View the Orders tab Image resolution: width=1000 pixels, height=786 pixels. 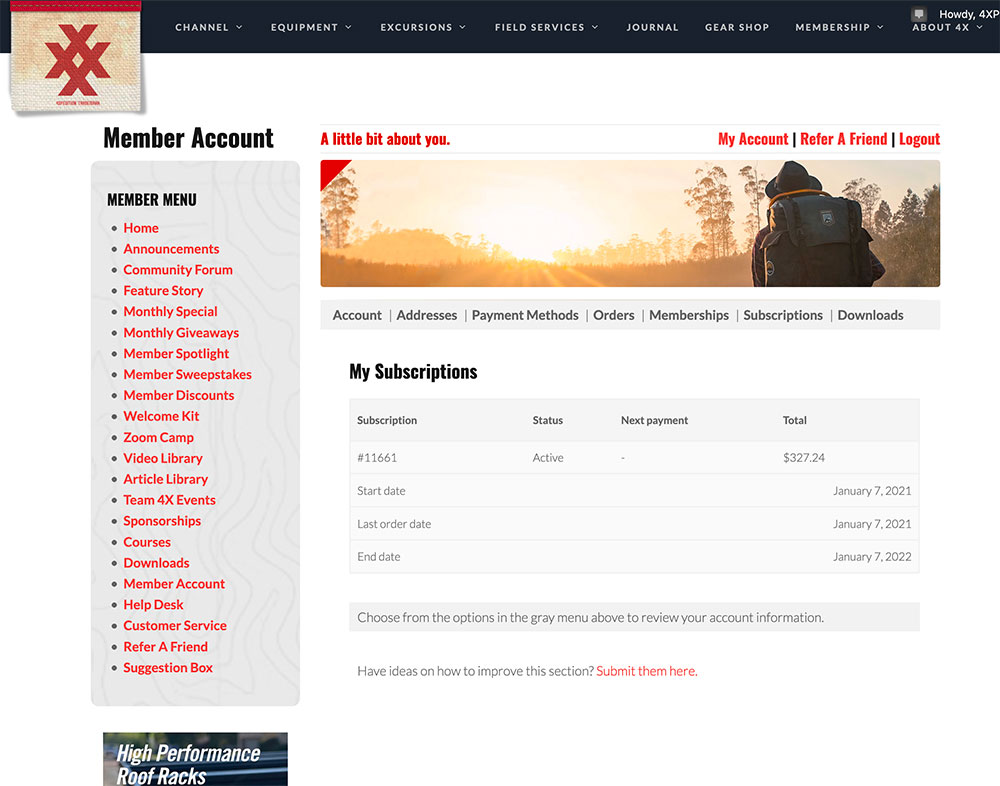[614, 315]
